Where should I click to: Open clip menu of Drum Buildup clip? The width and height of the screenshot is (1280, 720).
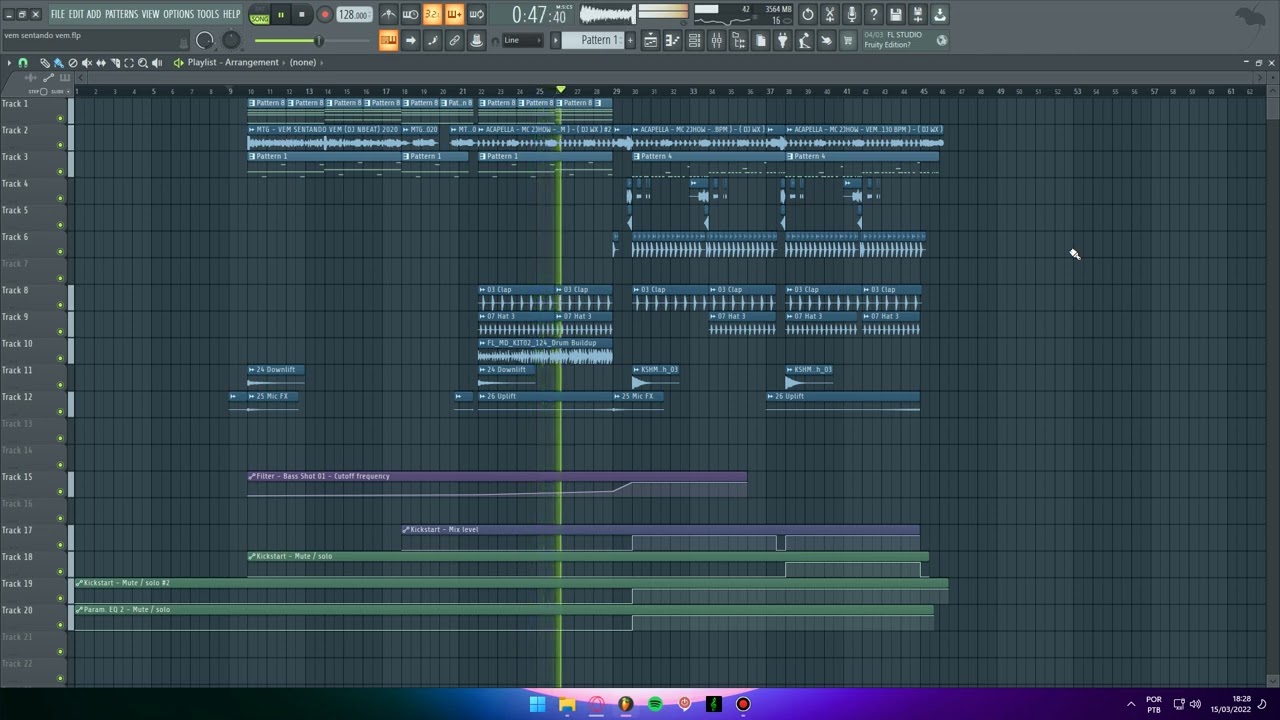(483, 343)
